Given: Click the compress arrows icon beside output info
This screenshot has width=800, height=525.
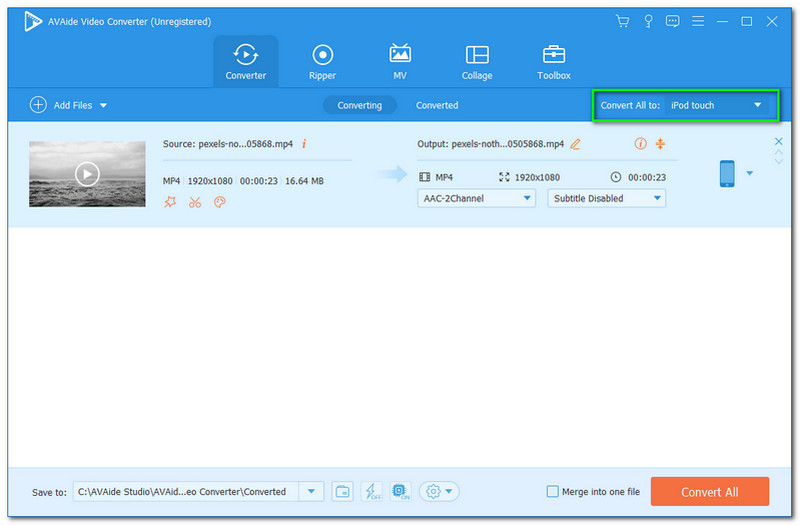Looking at the screenshot, I should coord(660,144).
